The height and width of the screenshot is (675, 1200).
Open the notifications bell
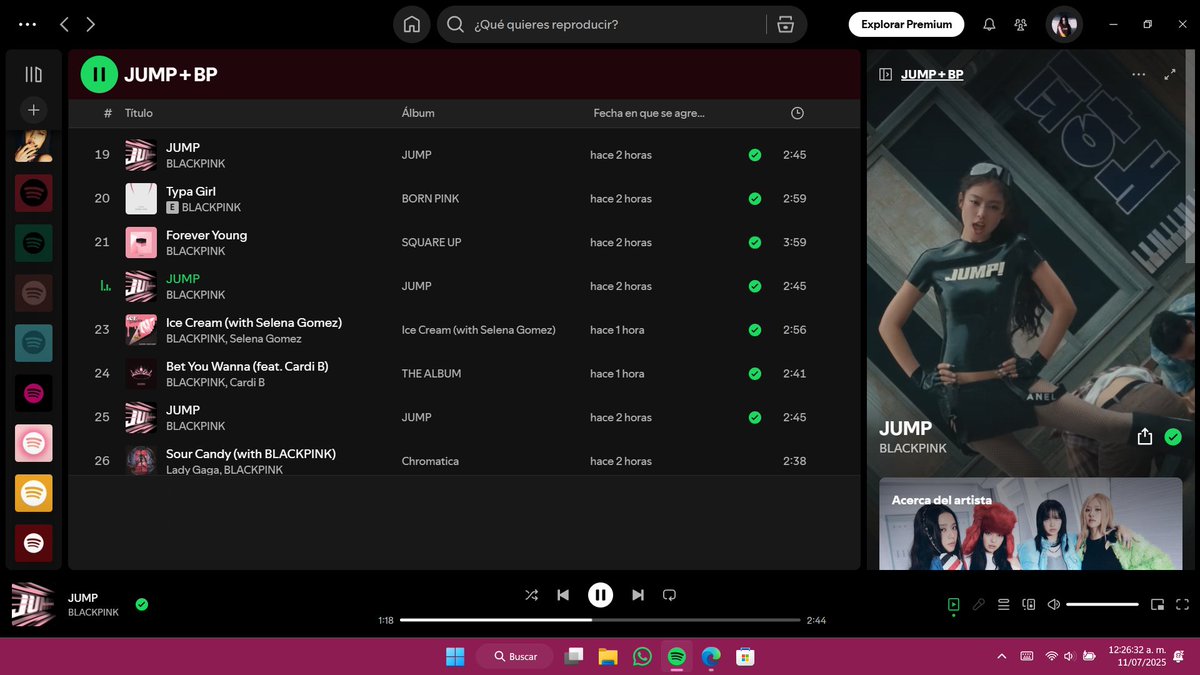click(989, 25)
